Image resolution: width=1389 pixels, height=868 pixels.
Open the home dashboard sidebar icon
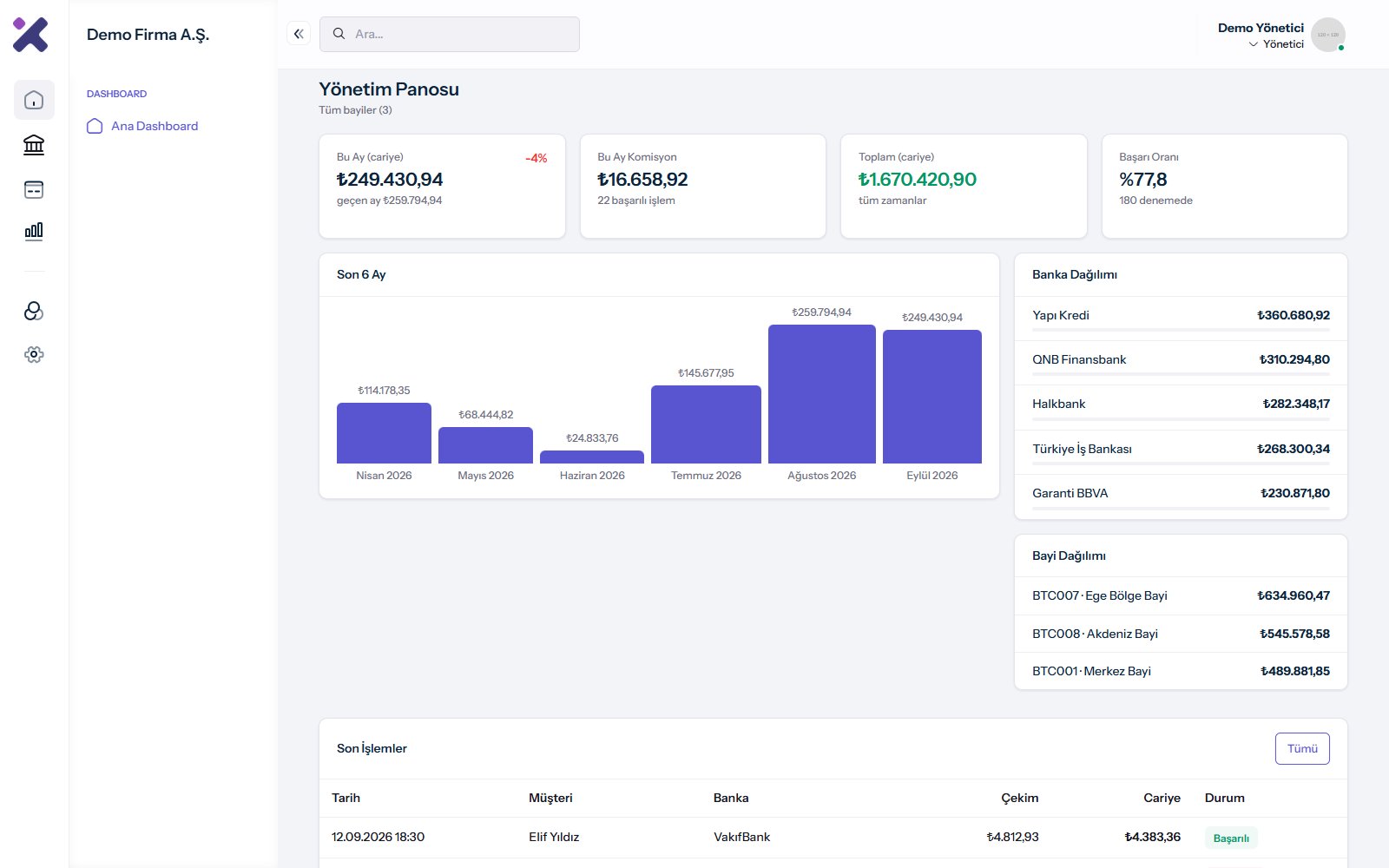pyautogui.click(x=34, y=100)
